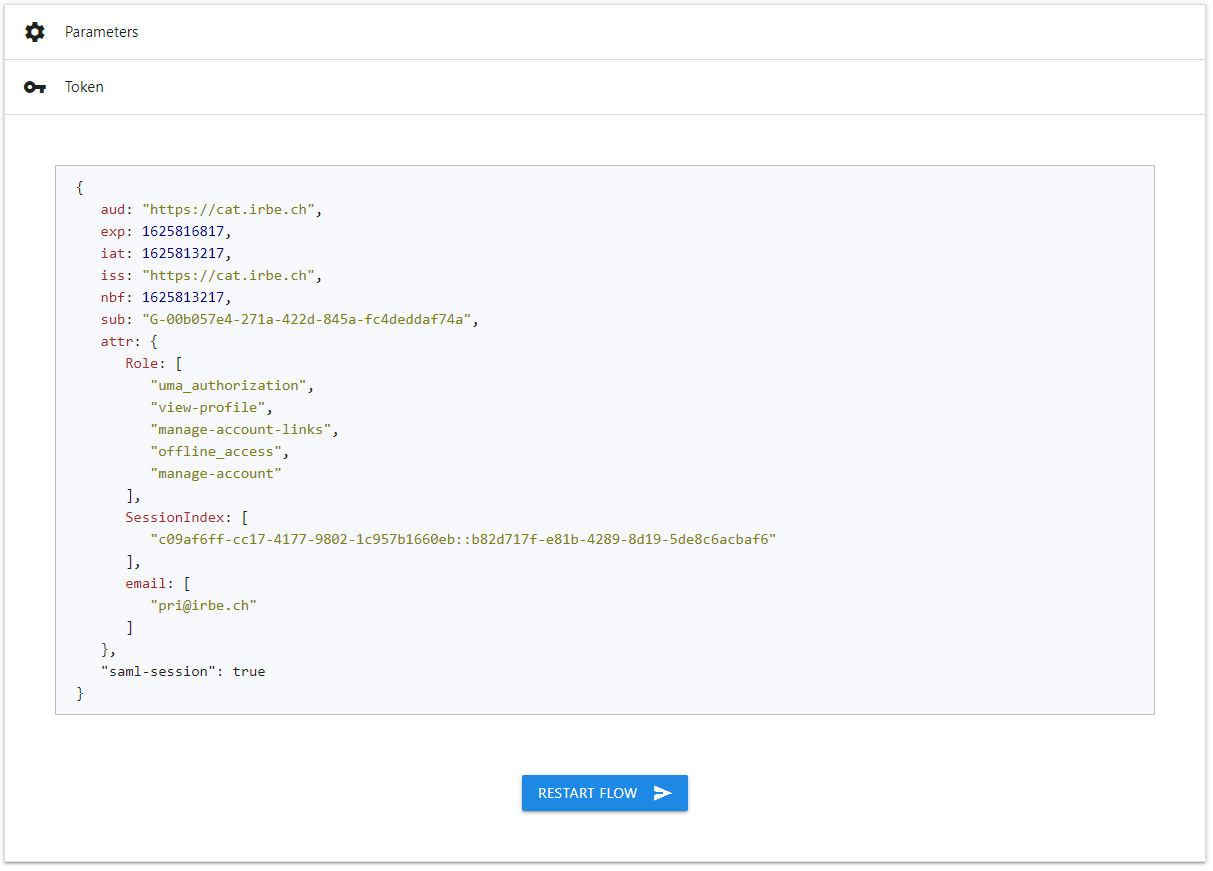The image size is (1213, 871).
Task: Click the nbf value 1625813217
Action: tap(184, 298)
